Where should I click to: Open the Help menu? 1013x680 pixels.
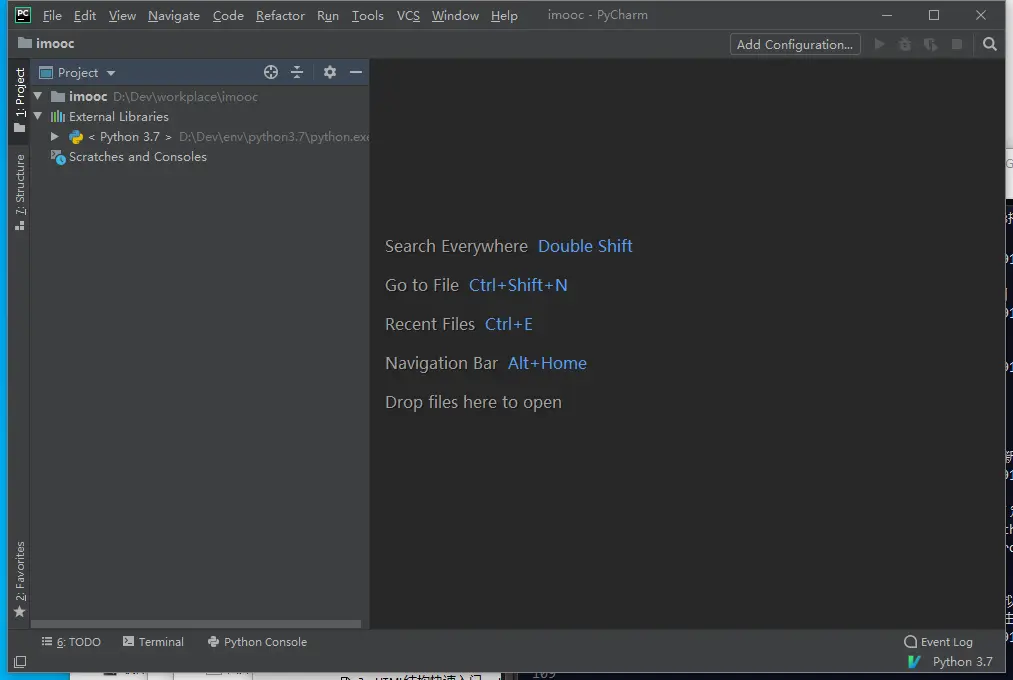pos(504,15)
